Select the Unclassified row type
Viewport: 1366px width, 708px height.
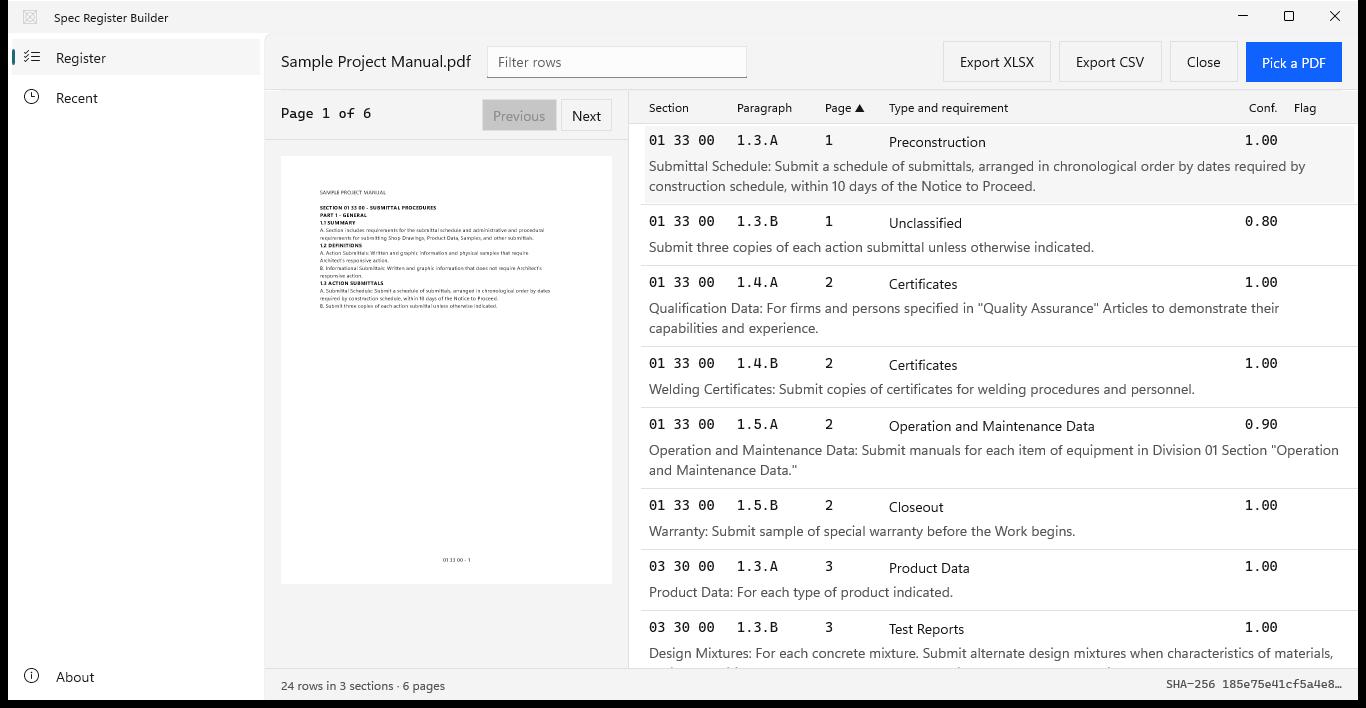click(x=925, y=223)
